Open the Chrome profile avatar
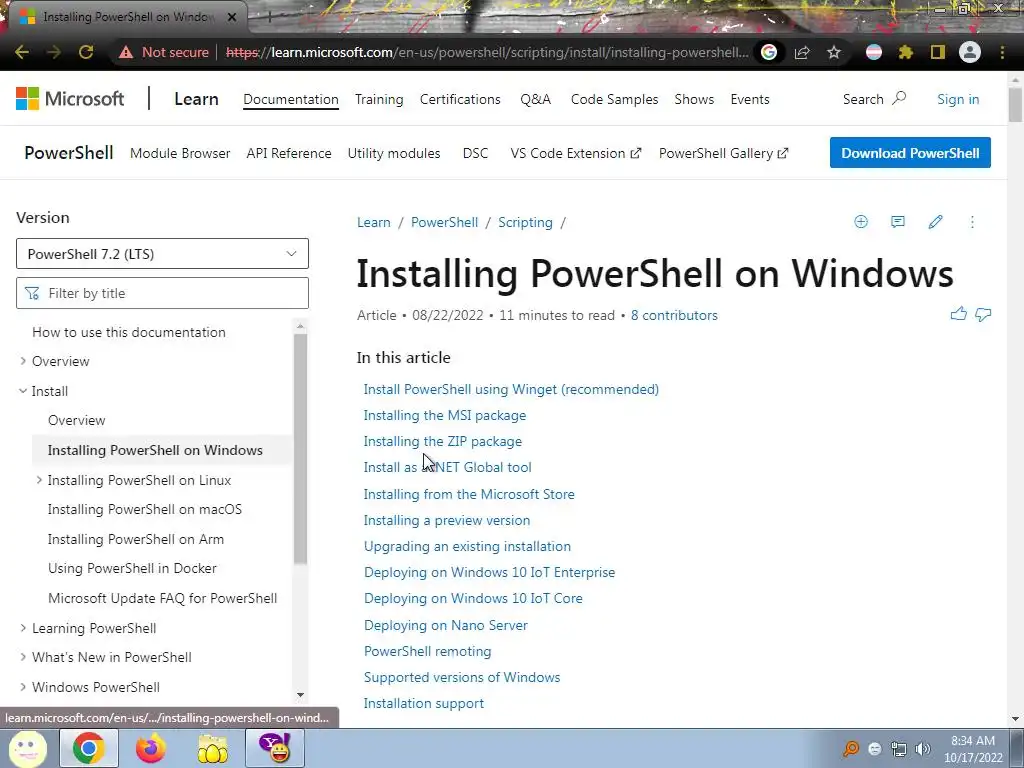Viewport: 1024px width, 768px height. (970, 52)
